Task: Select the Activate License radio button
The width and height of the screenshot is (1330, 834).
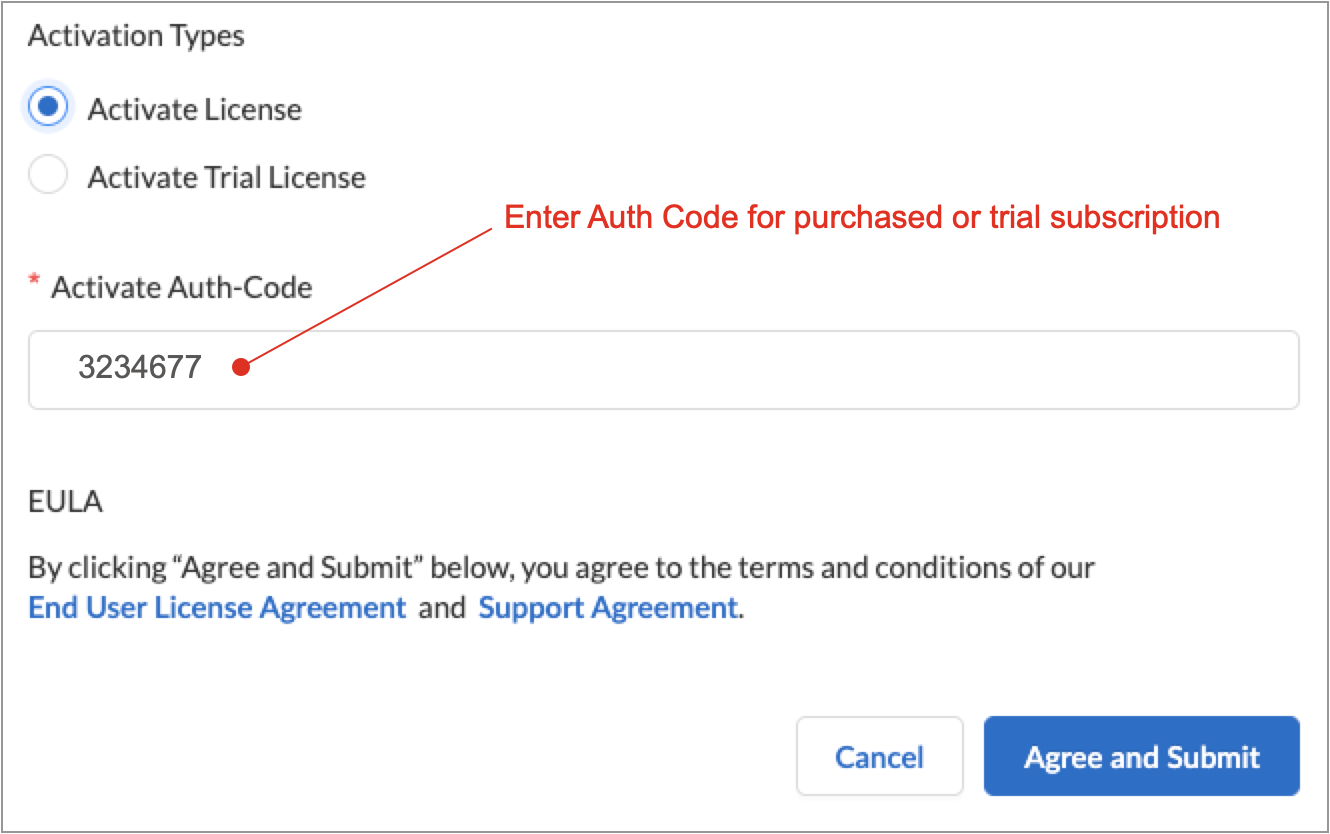Action: [48, 107]
